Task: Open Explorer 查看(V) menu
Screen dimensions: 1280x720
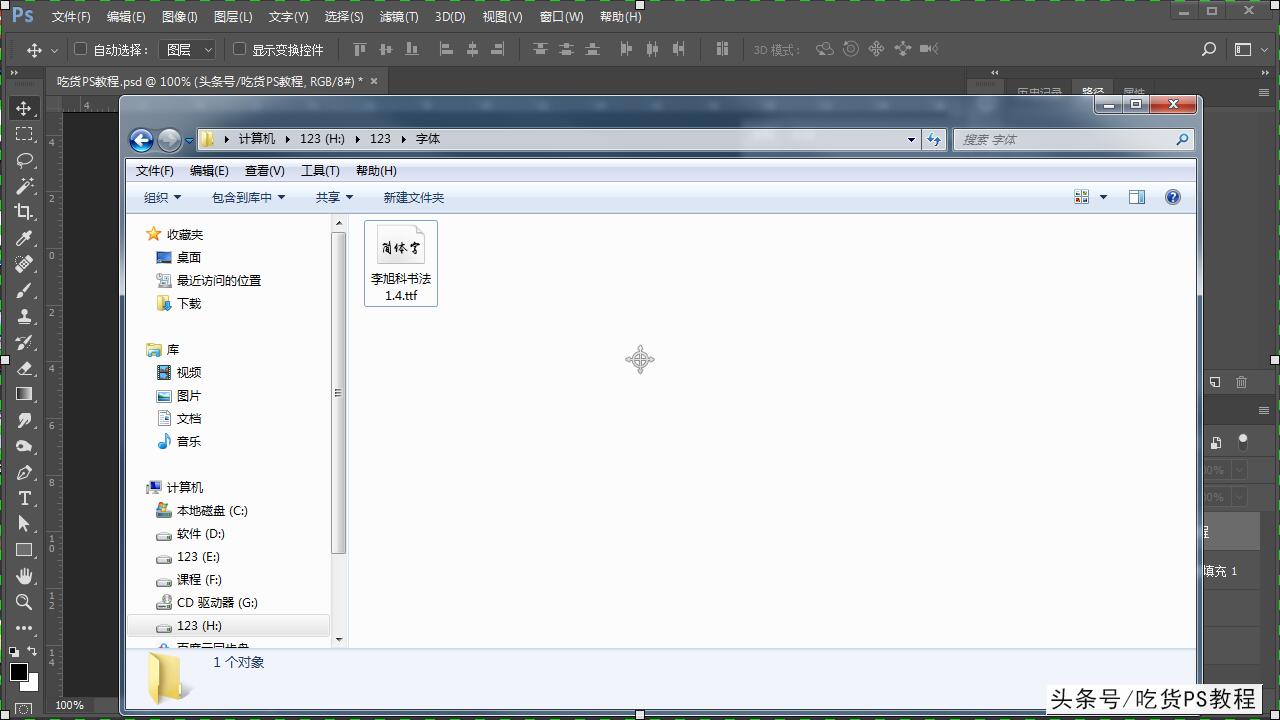Action: pyautogui.click(x=264, y=171)
